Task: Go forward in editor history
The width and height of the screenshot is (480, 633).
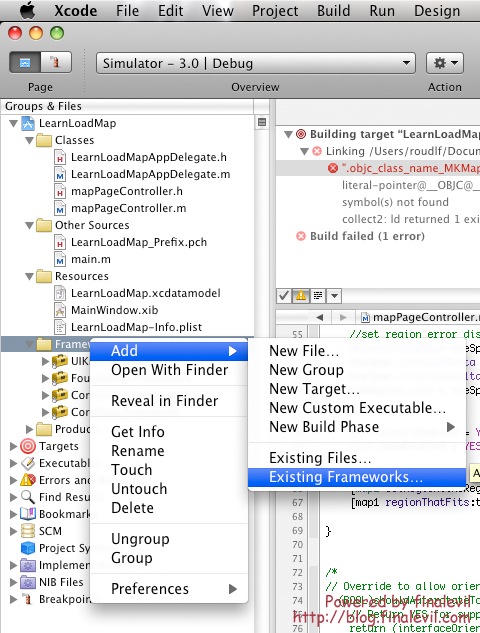Action: coord(343,317)
